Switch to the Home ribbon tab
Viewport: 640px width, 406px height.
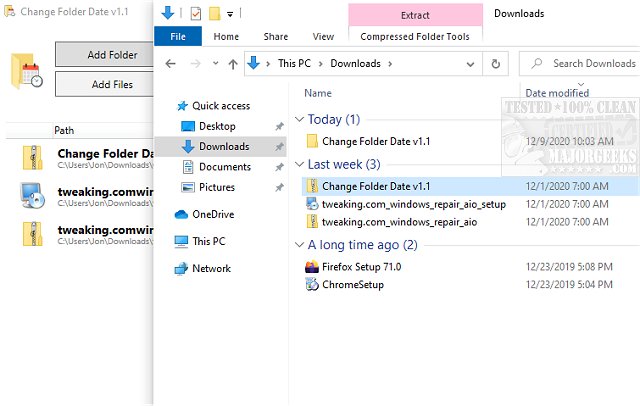[226, 37]
